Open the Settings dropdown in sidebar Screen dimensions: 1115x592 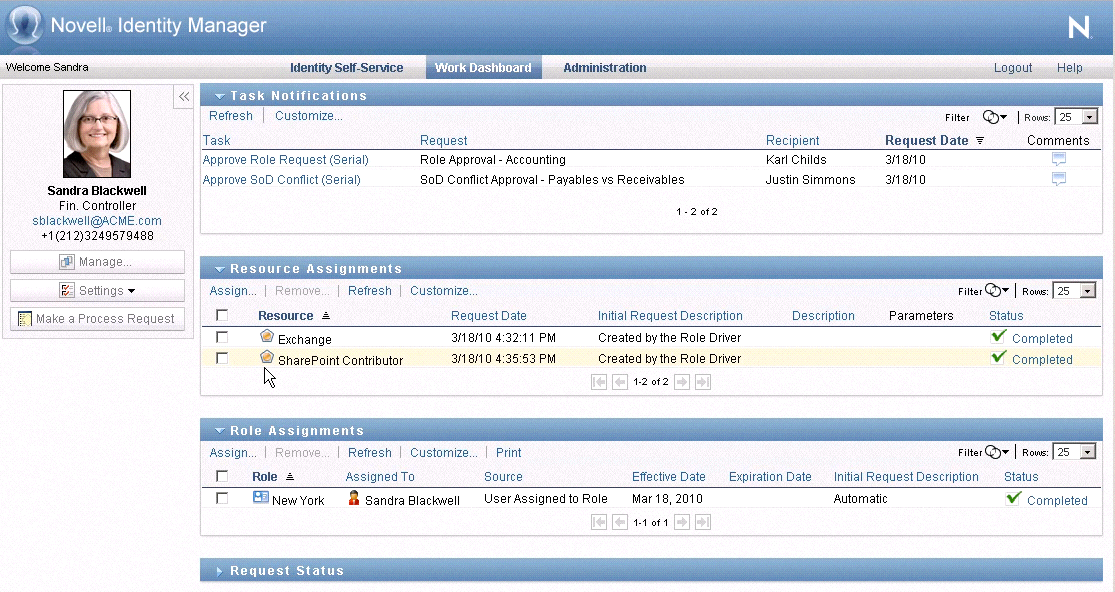97,291
